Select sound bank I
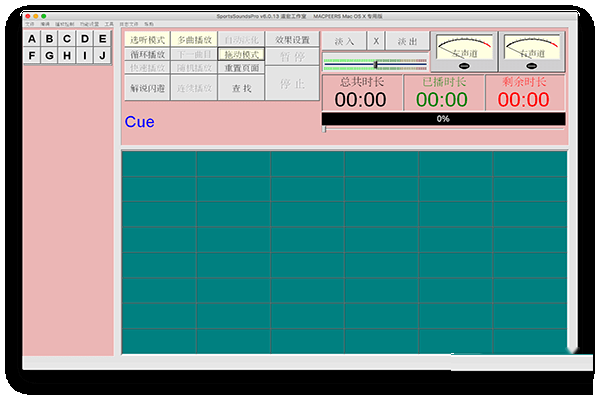Viewport: 600px width, 400px height. coord(85,56)
